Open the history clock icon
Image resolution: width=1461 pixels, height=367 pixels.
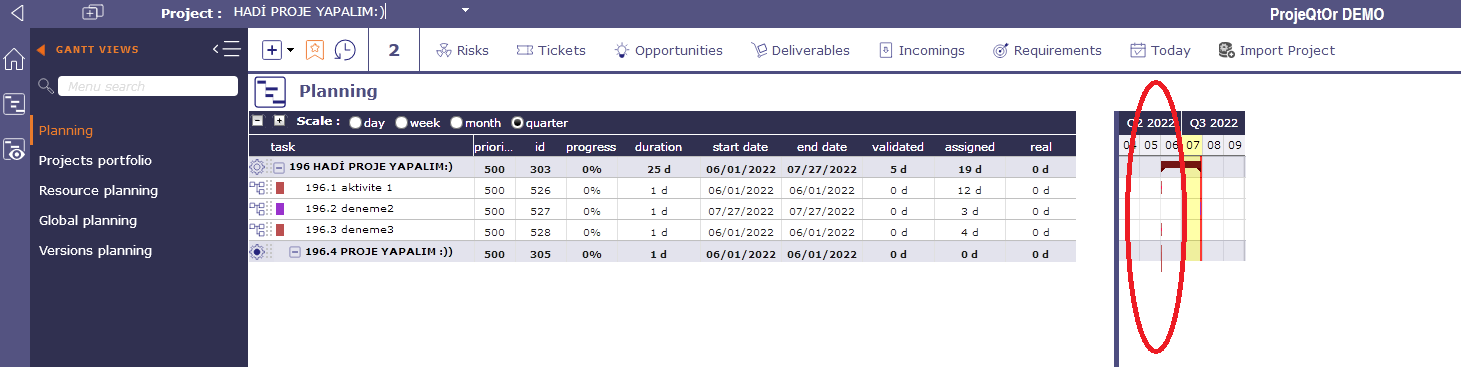click(x=344, y=50)
